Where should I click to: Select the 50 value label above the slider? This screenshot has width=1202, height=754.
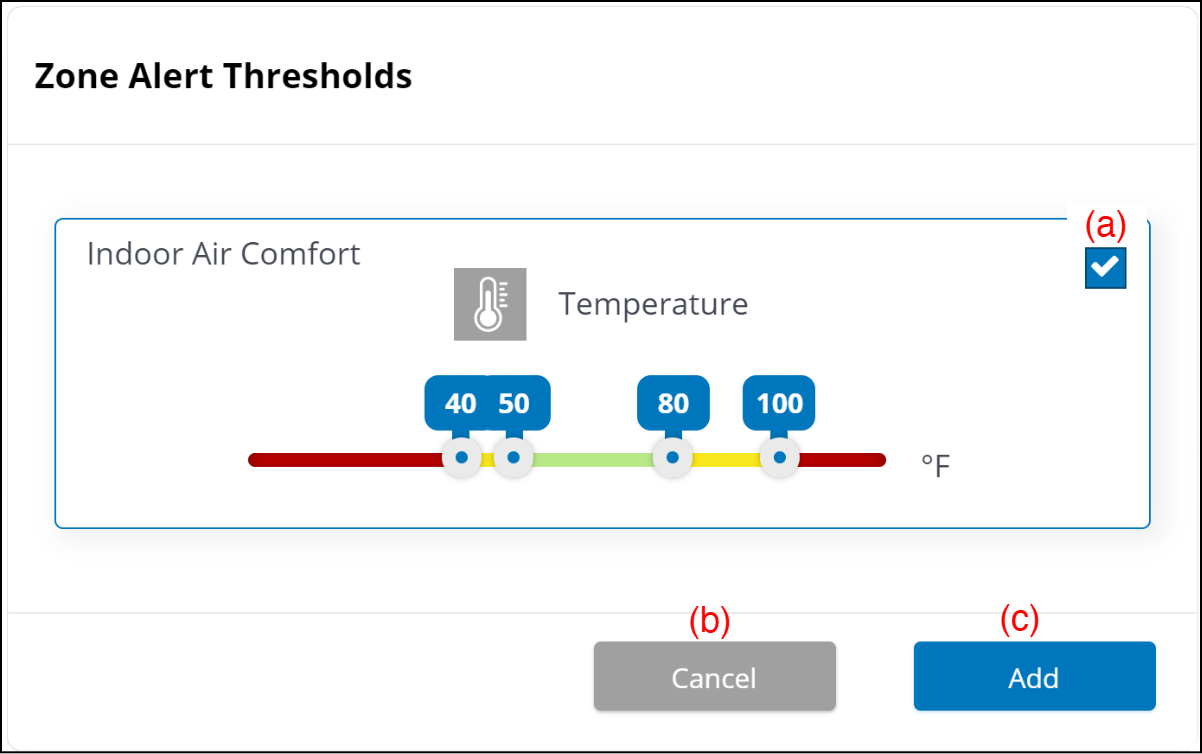(x=512, y=402)
